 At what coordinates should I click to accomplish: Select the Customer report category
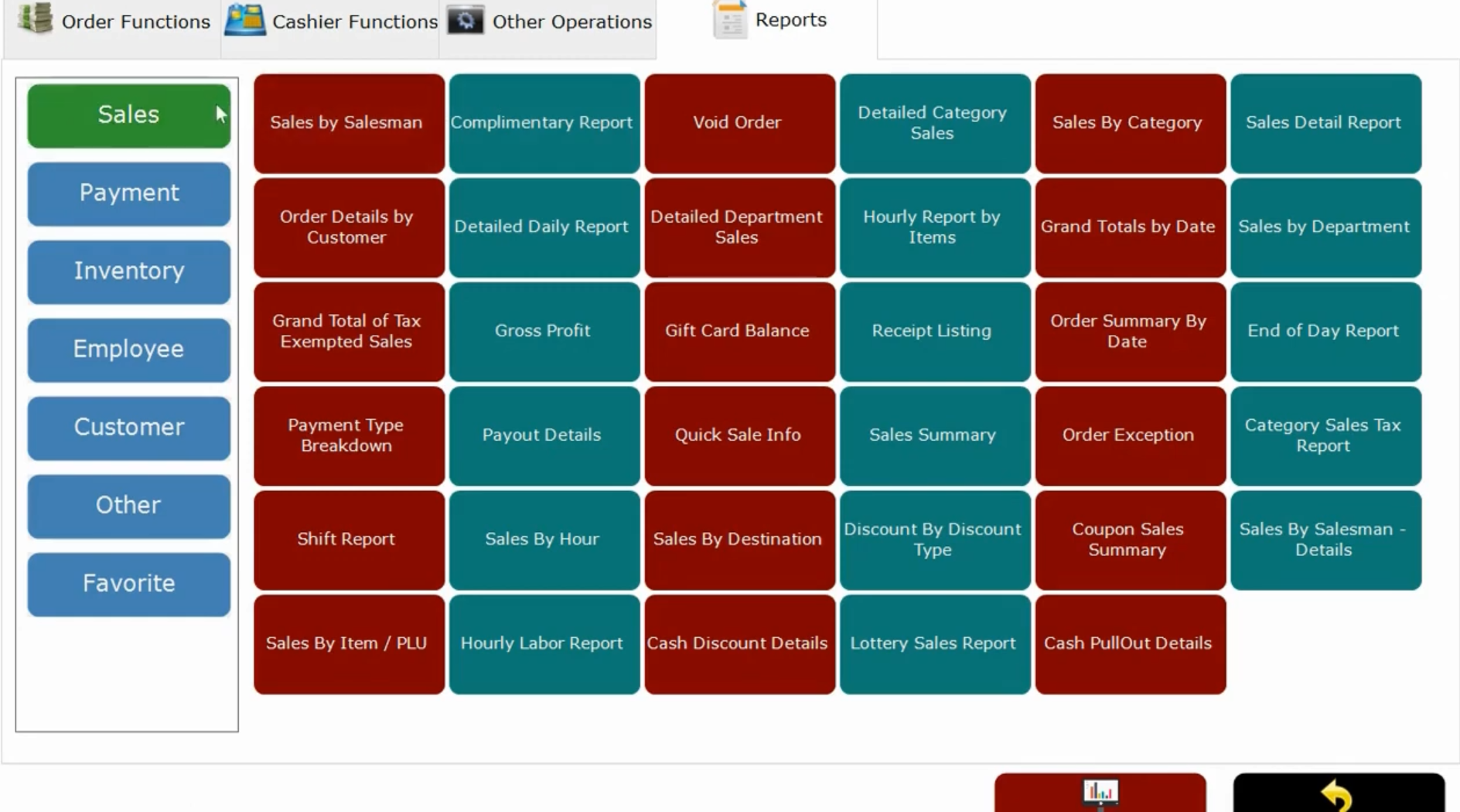(128, 427)
